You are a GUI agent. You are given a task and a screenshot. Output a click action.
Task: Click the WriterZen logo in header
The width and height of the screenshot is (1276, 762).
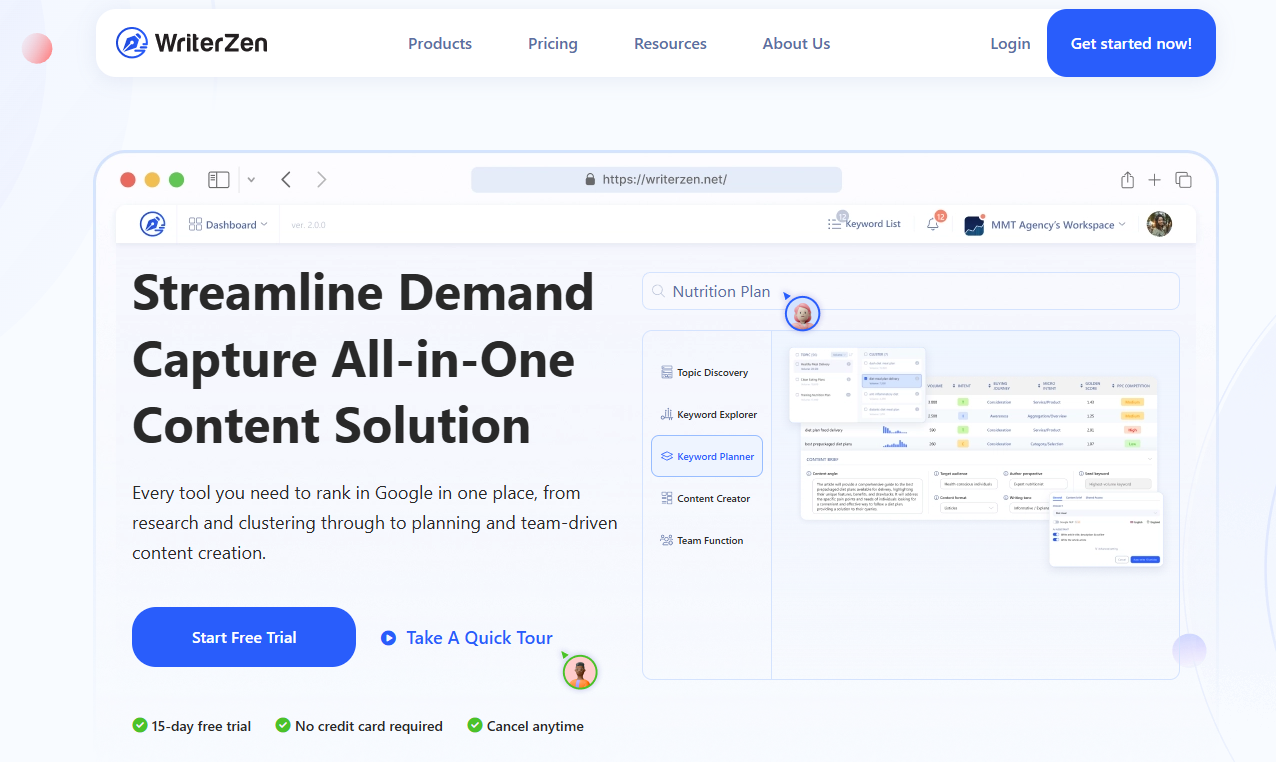pyautogui.click(x=192, y=43)
